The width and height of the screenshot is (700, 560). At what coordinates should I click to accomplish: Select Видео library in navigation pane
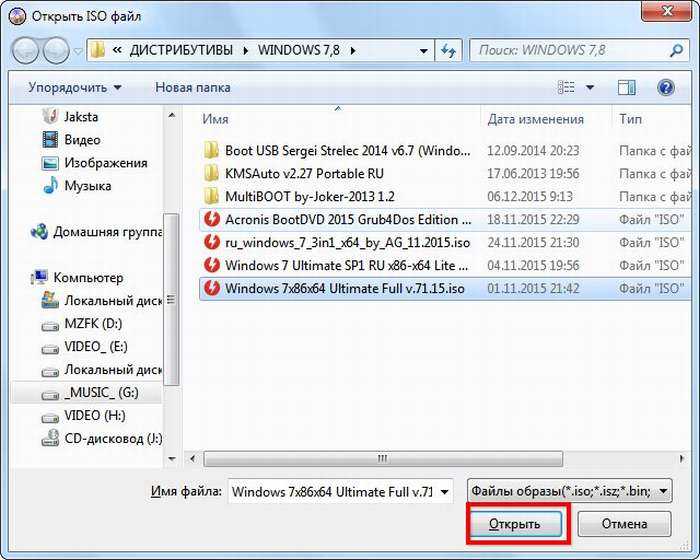click(71, 140)
